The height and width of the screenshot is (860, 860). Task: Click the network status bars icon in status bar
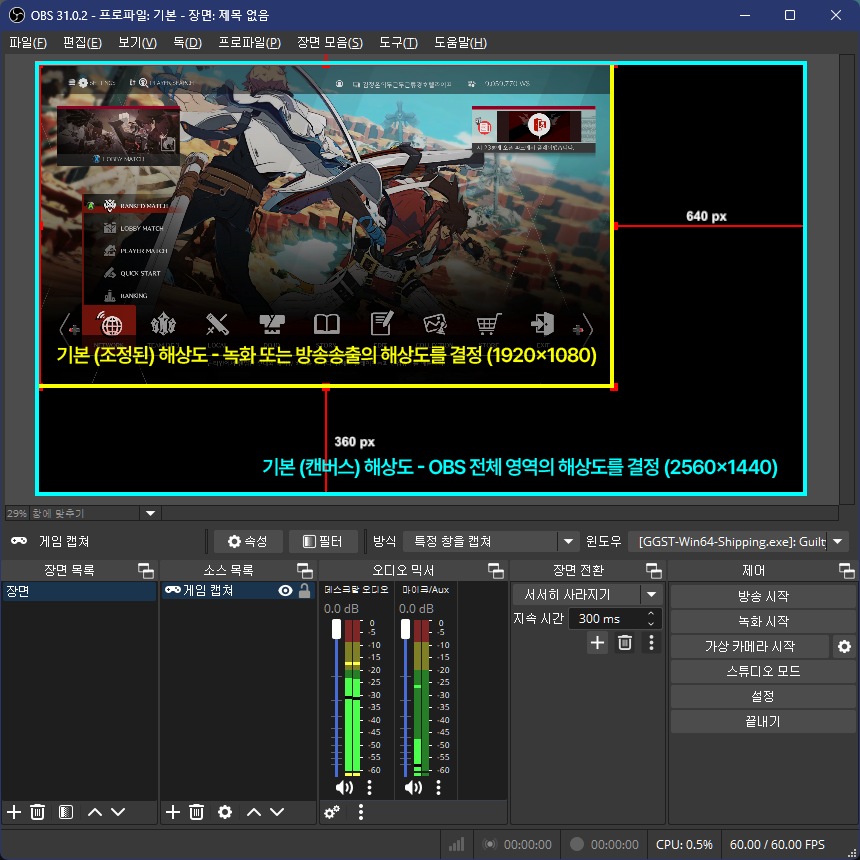pyautogui.click(x=456, y=844)
